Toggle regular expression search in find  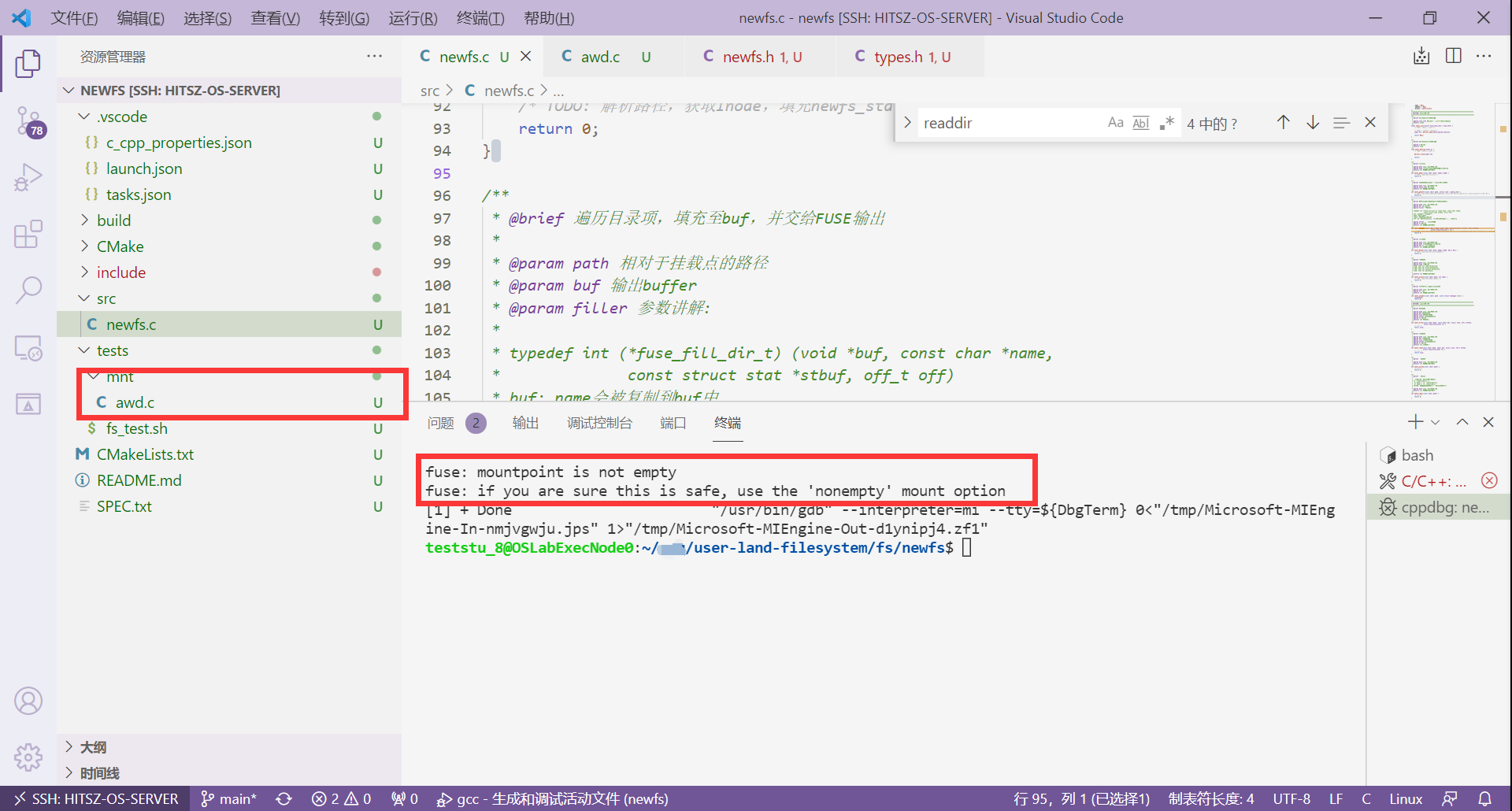[1166, 123]
